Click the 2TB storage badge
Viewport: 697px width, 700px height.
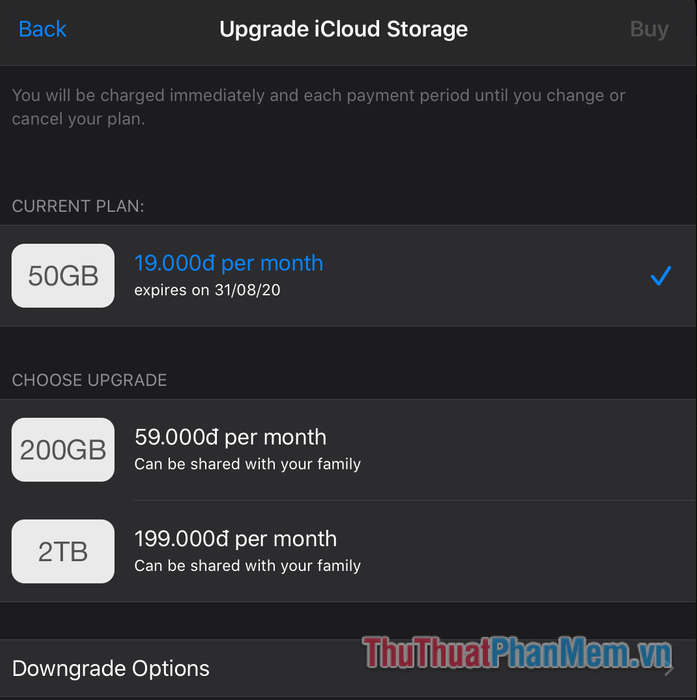[x=63, y=551]
